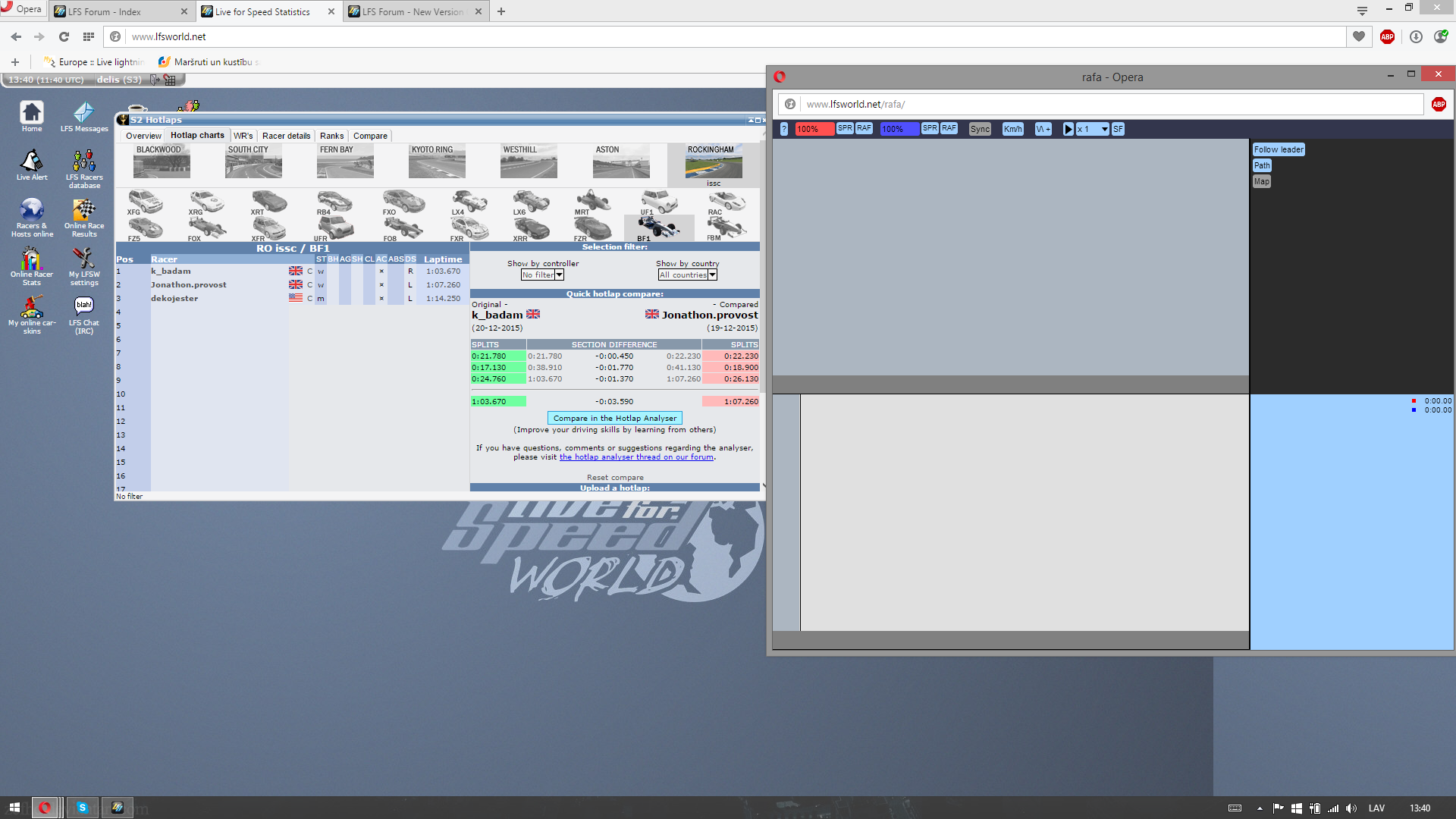The height and width of the screenshot is (819, 1456).
Task: Toggle the Follow leader option
Action: coord(1278,149)
